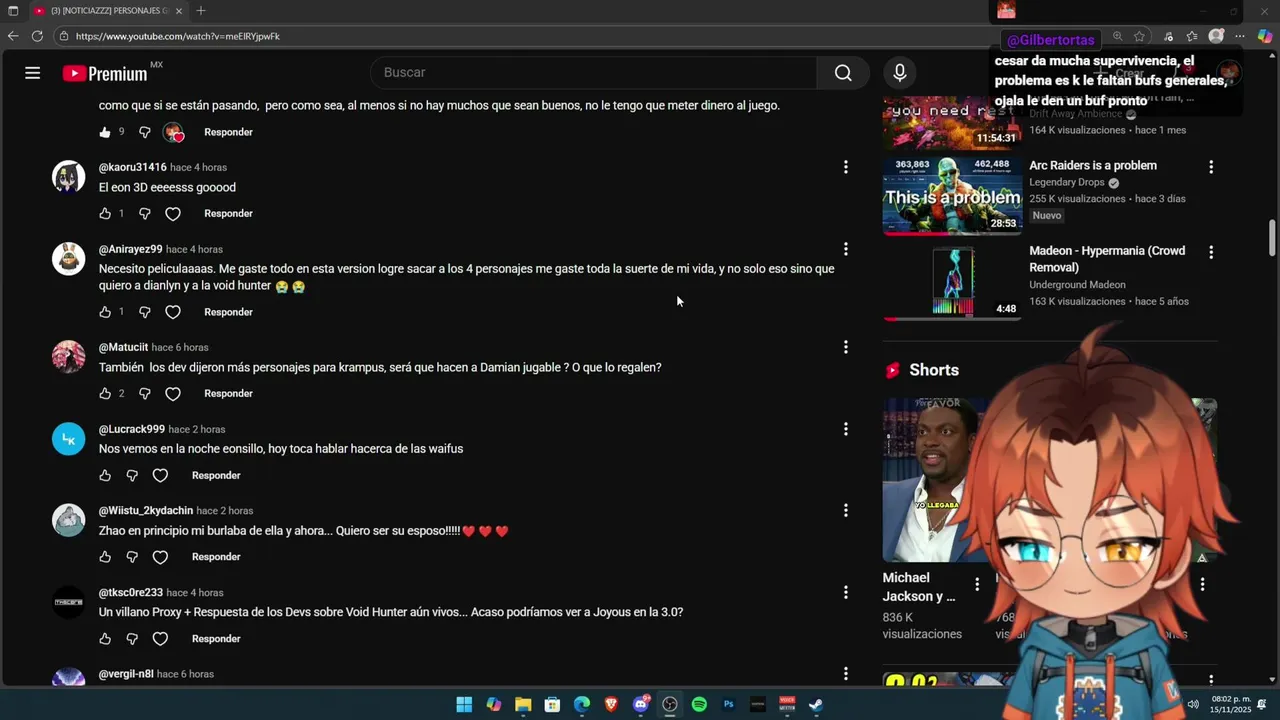Go back with browser back arrow
Image resolution: width=1280 pixels, height=720 pixels.
tap(13, 36)
